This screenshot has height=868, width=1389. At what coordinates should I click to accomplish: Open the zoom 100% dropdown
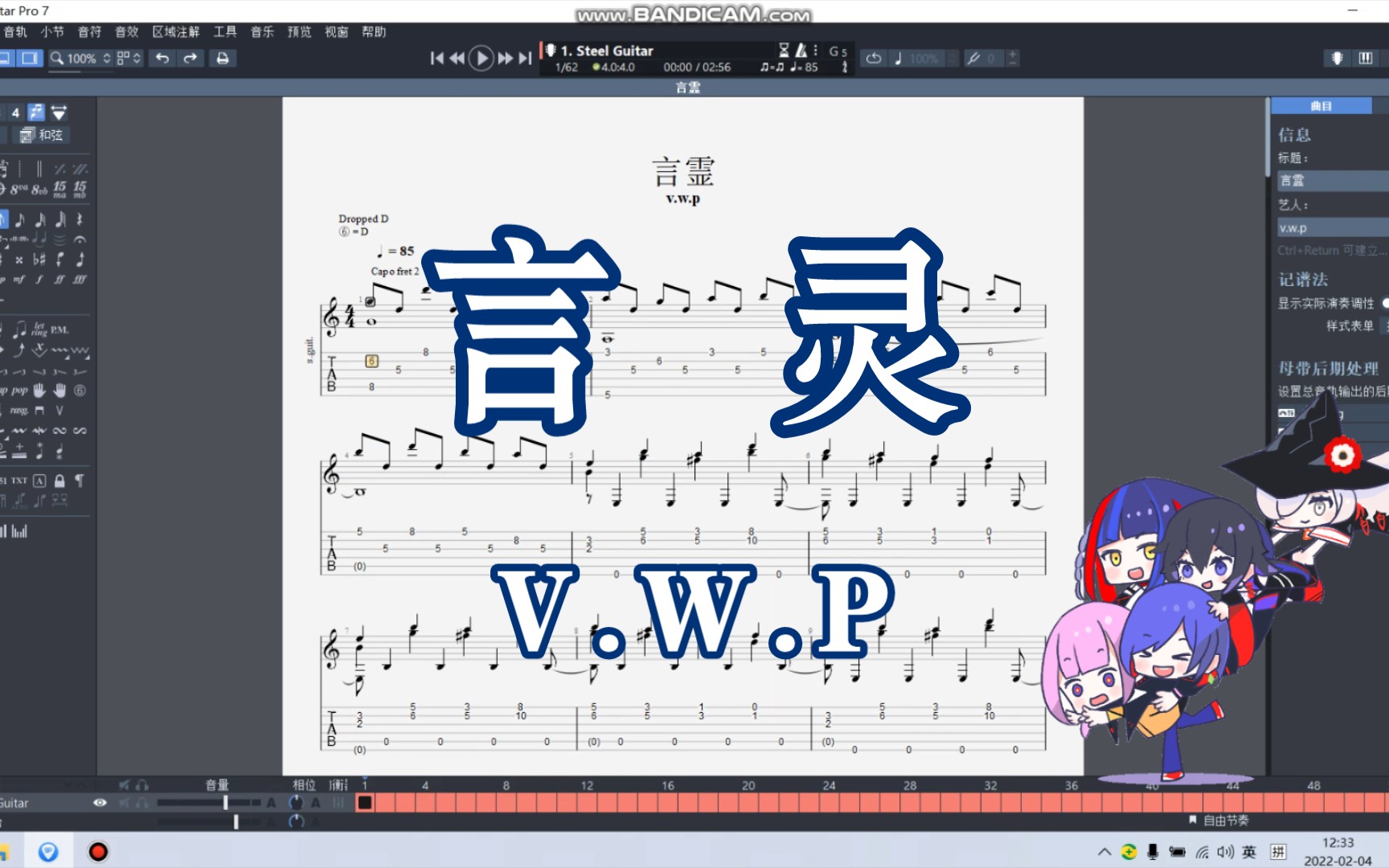coord(80,58)
